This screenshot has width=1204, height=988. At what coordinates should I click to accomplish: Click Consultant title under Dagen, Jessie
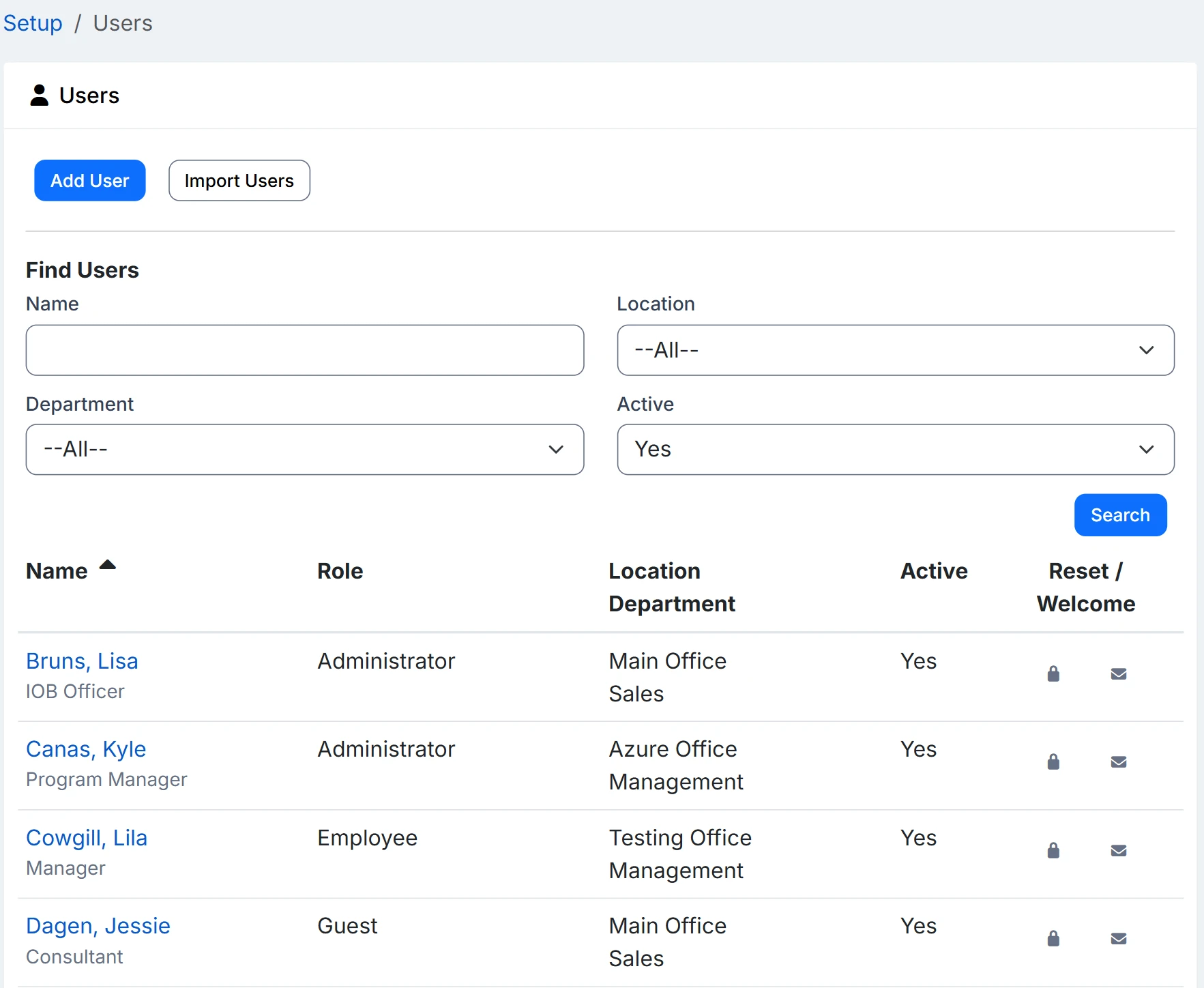74,957
